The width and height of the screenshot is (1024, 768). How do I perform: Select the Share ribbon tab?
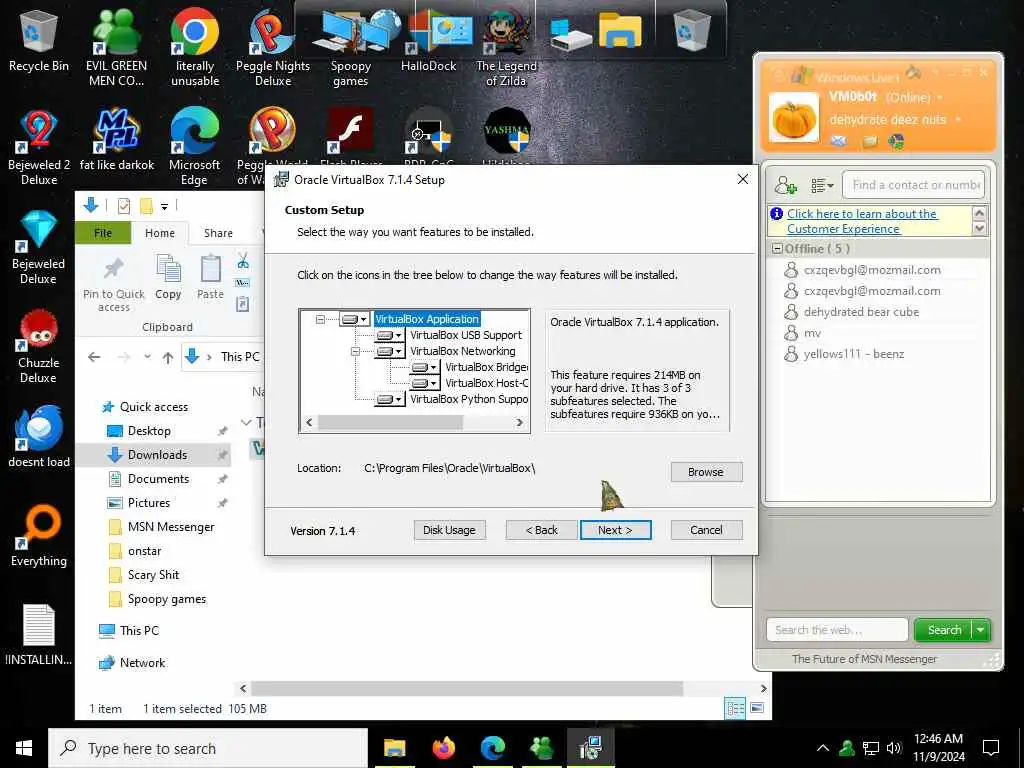pyautogui.click(x=218, y=233)
